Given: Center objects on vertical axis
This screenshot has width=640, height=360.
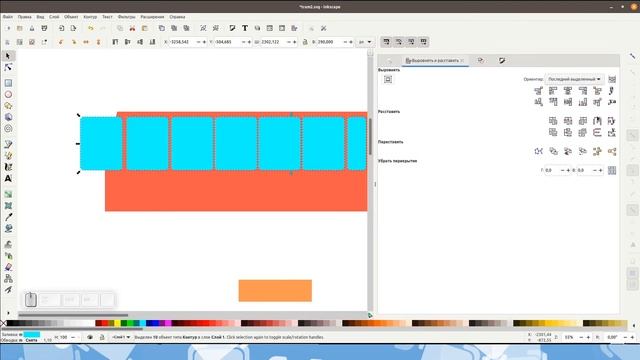Looking at the screenshot, I should (x=568, y=91).
